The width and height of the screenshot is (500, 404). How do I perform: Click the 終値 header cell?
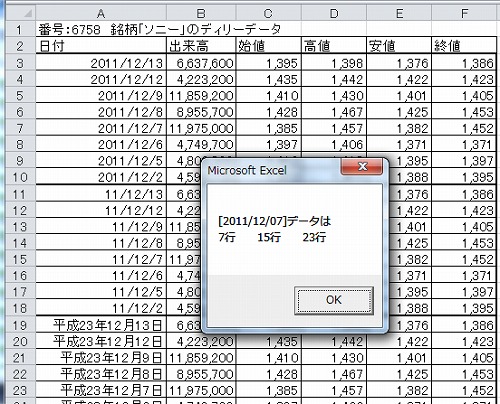[464, 46]
